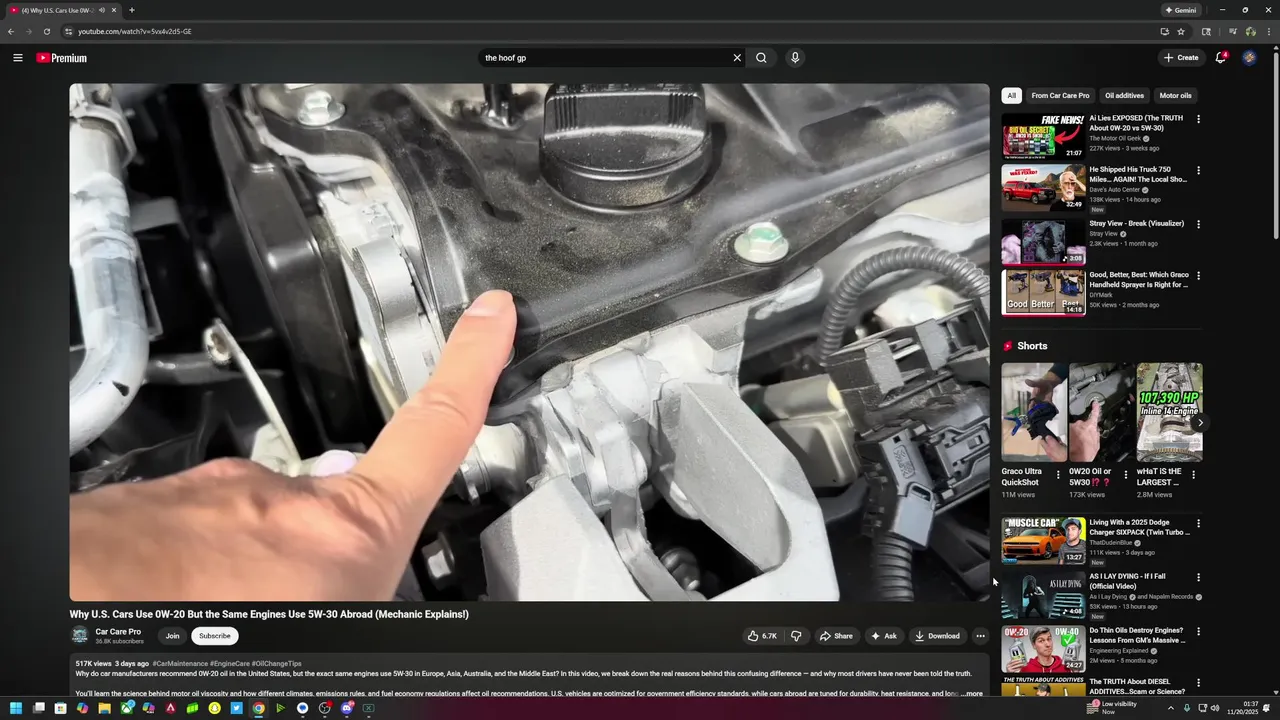Select the 'All' filter chip
Image resolution: width=1280 pixels, height=720 pixels.
tap(1011, 96)
